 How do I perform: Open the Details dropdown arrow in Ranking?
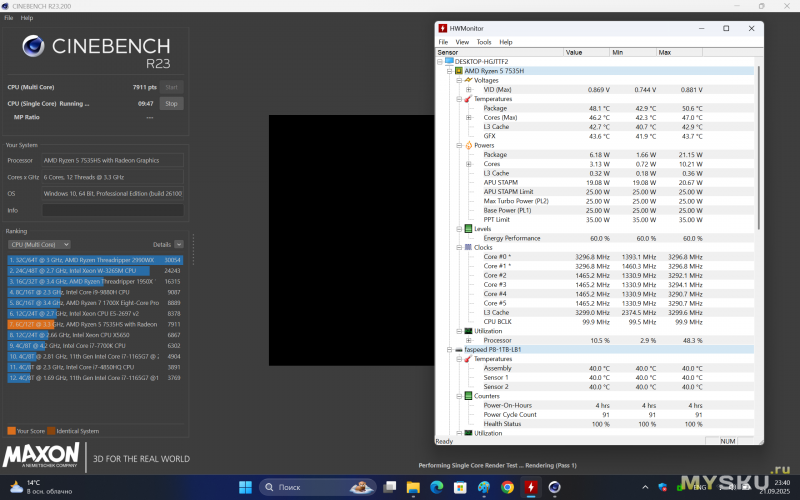coord(179,244)
